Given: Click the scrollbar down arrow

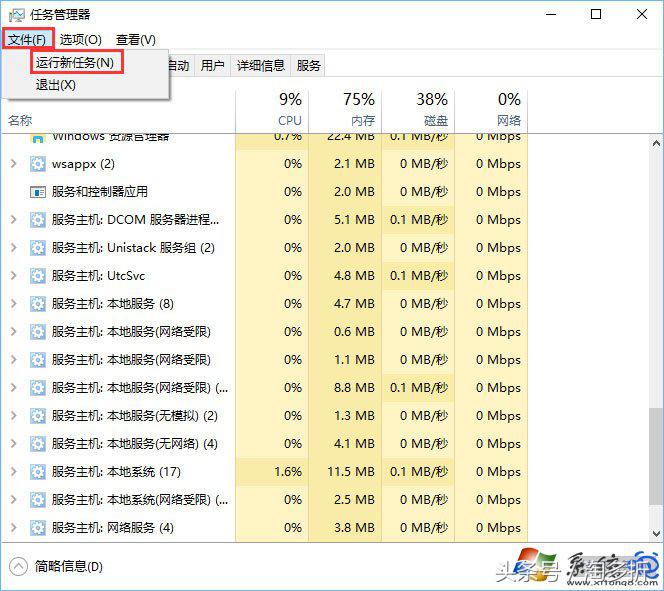Looking at the screenshot, I should (656, 533).
